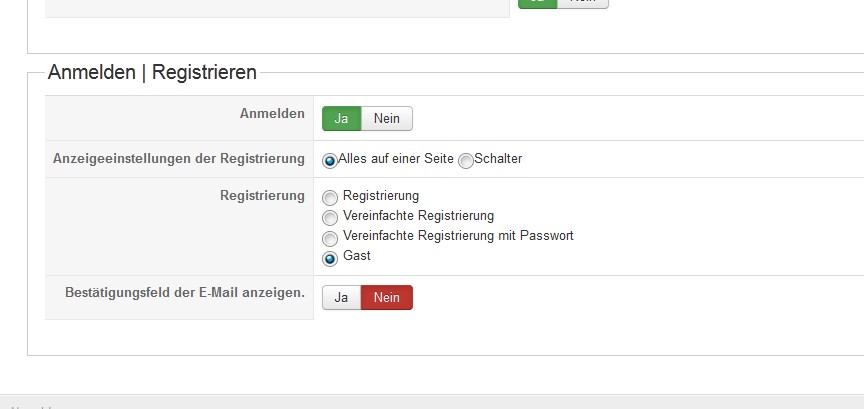864x409 pixels.
Task: Click the cut-off grey button at top edge
Action: [x=582, y=3]
